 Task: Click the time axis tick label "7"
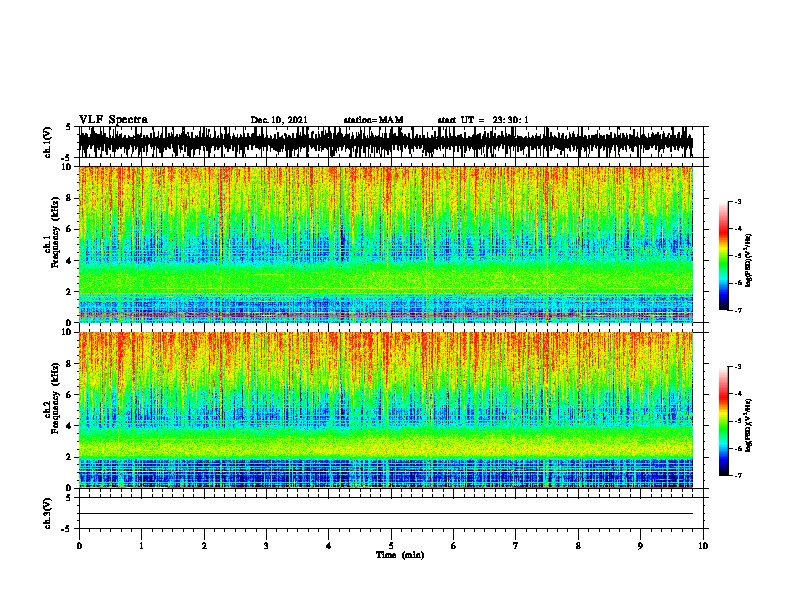click(516, 546)
